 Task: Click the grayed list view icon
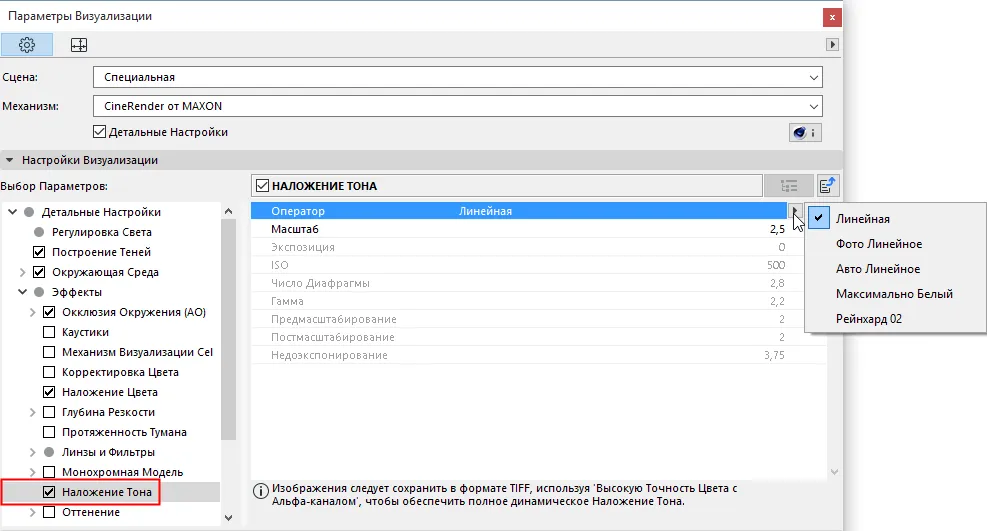tap(789, 186)
